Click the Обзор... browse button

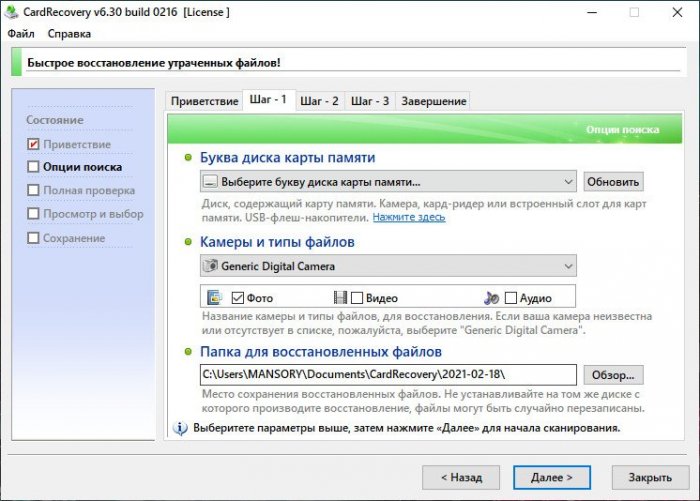pos(614,374)
